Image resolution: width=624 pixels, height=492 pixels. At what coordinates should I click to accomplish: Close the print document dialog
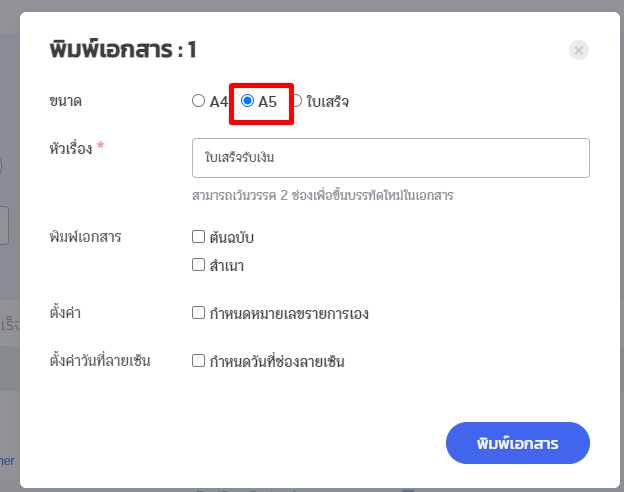point(579,50)
